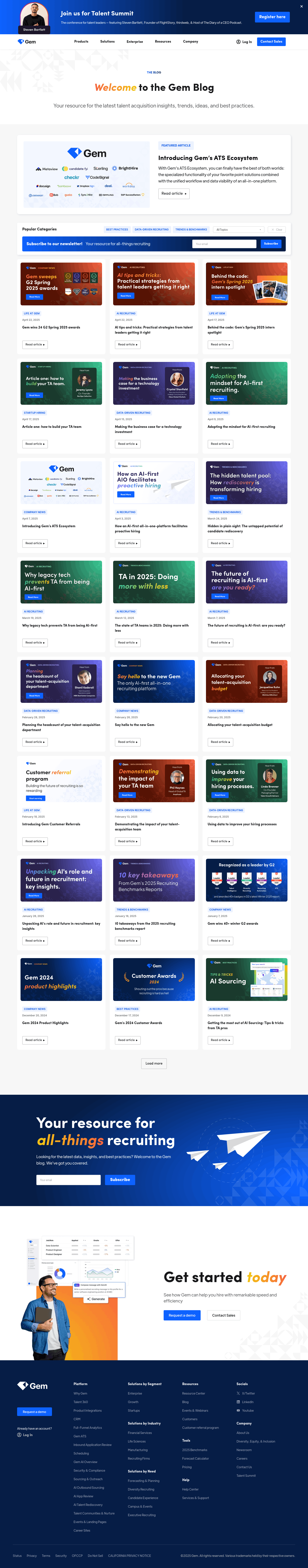The width and height of the screenshot is (308, 1568).
Task: Close the Talent Summit banner
Action: [x=301, y=6]
